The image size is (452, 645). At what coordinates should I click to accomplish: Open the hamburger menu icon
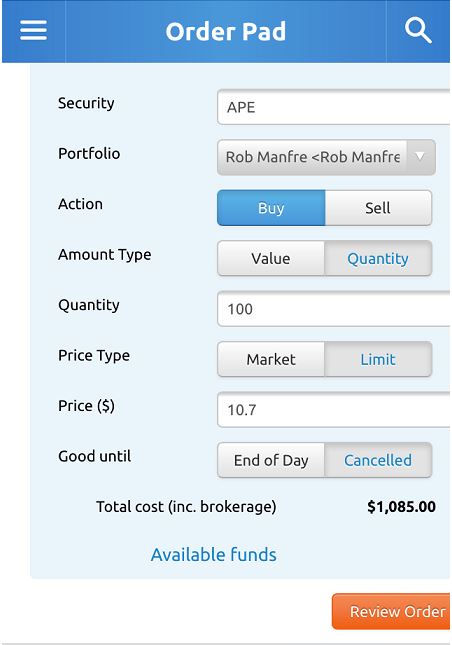click(33, 31)
